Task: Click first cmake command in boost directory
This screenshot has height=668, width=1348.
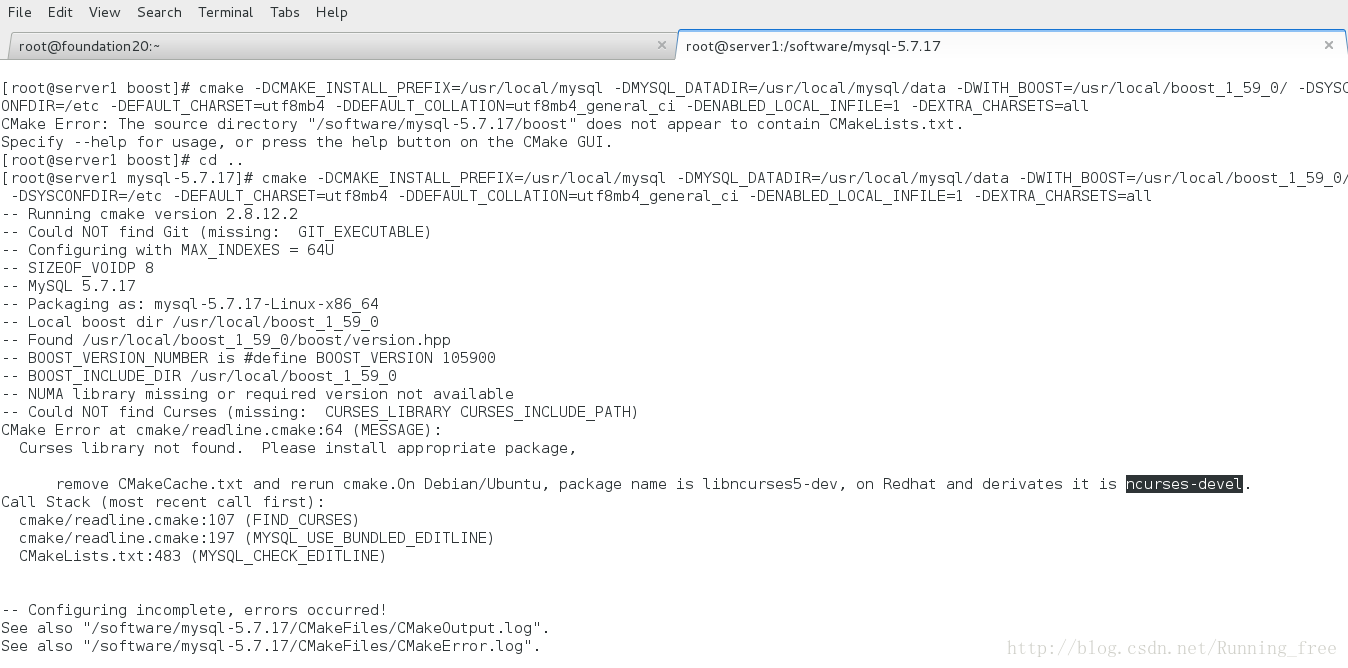Action: (x=674, y=97)
